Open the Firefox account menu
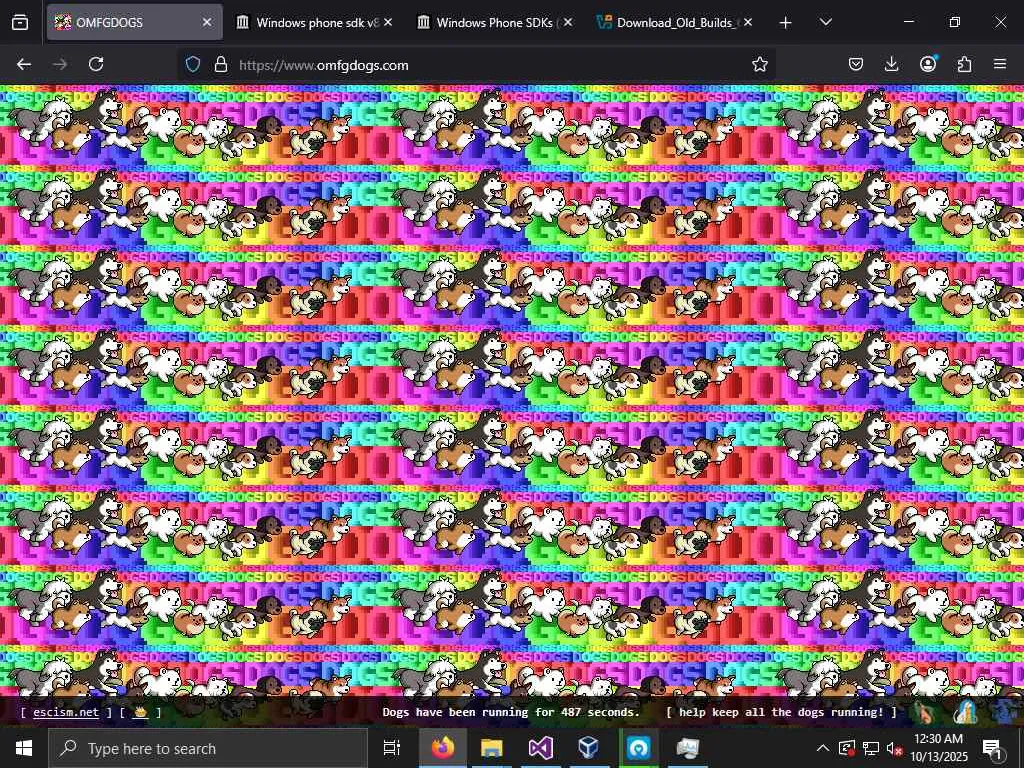 coord(928,64)
